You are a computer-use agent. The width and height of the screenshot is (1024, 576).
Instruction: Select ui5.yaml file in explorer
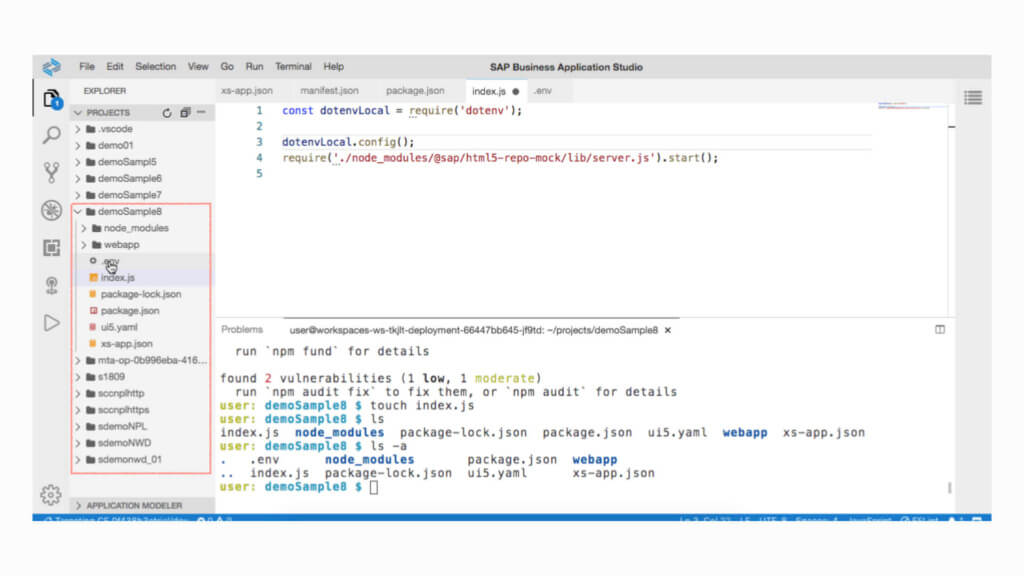[119, 327]
